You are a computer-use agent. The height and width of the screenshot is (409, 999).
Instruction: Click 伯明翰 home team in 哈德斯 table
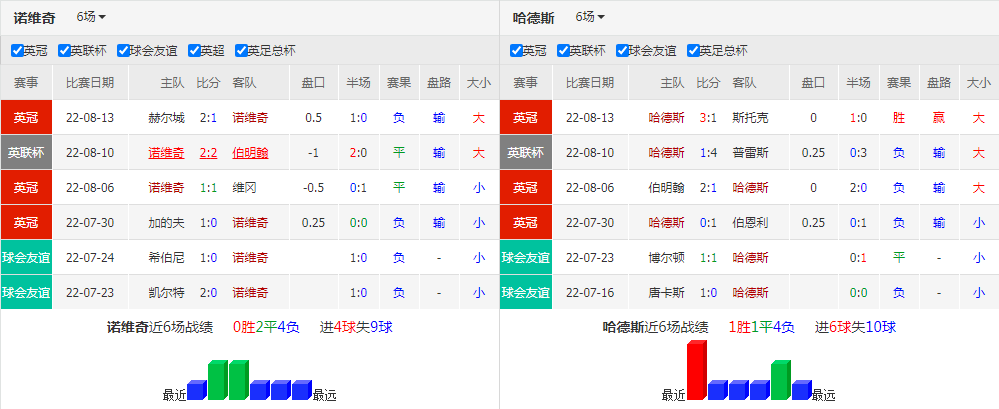pyautogui.click(x=666, y=188)
